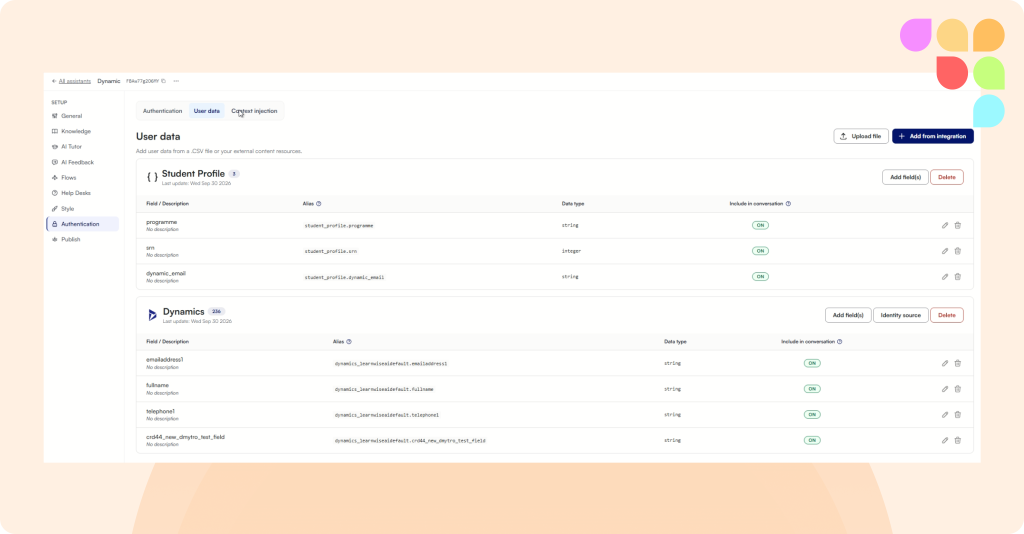
Task: Edit the emailaddress1 field
Action: [x=945, y=363]
